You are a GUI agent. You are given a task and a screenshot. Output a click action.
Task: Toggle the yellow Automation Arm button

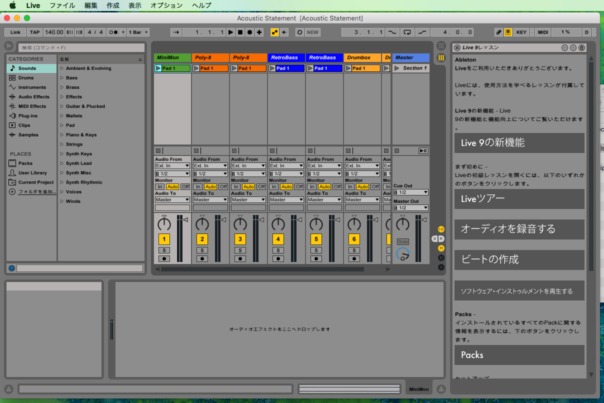(275, 32)
